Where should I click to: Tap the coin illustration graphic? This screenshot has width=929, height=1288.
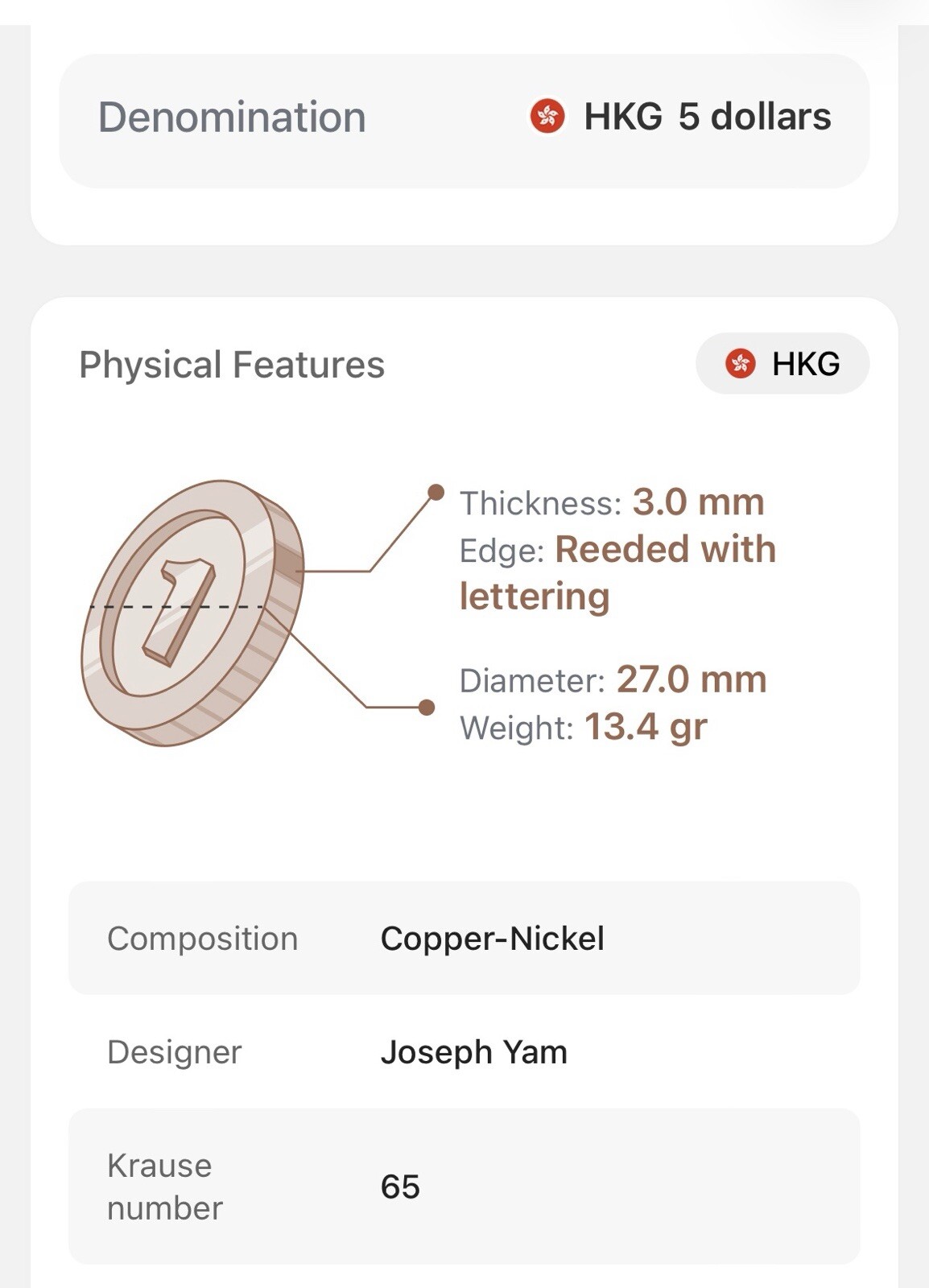193,613
